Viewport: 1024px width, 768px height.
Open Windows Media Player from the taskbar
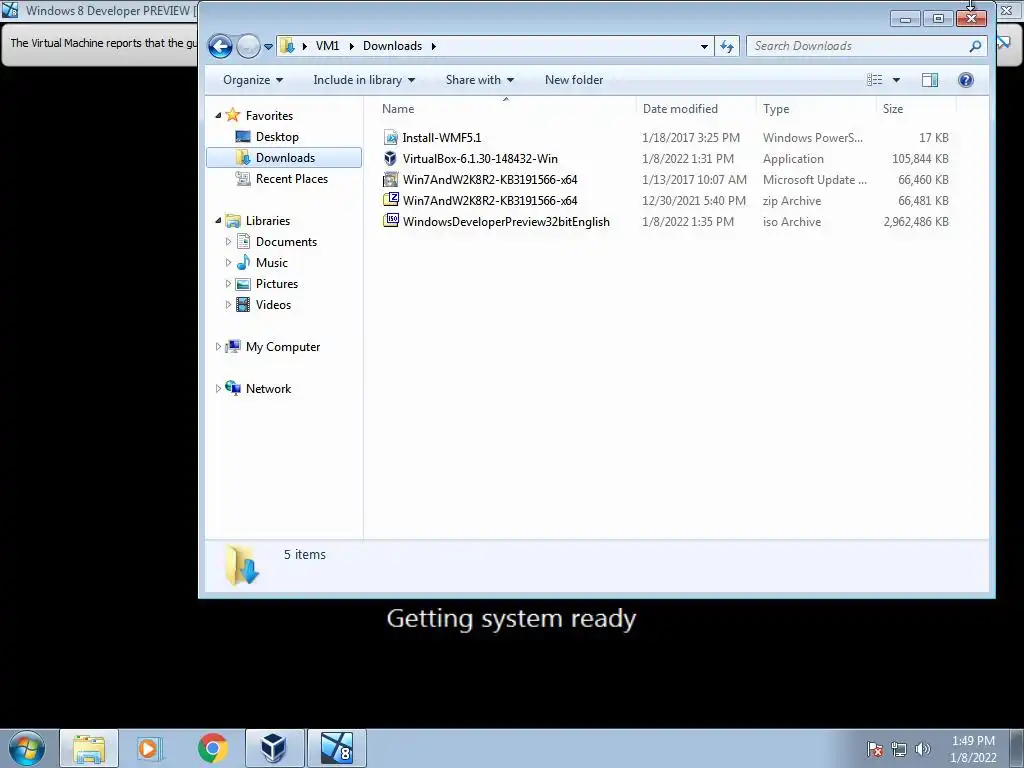point(150,748)
